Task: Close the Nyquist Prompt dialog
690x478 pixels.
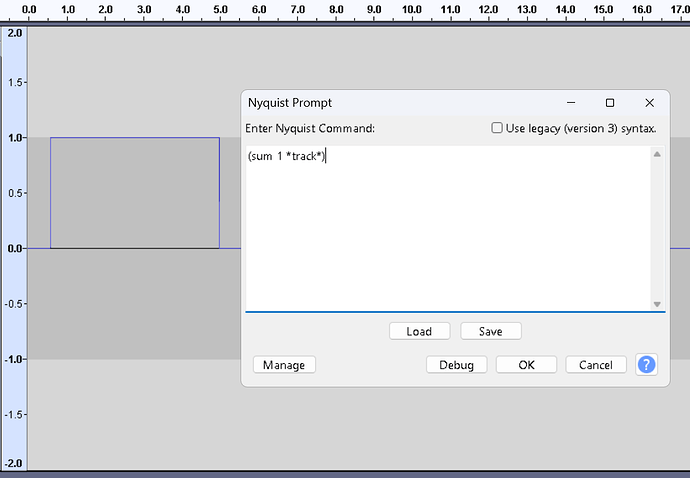Action: [649, 103]
